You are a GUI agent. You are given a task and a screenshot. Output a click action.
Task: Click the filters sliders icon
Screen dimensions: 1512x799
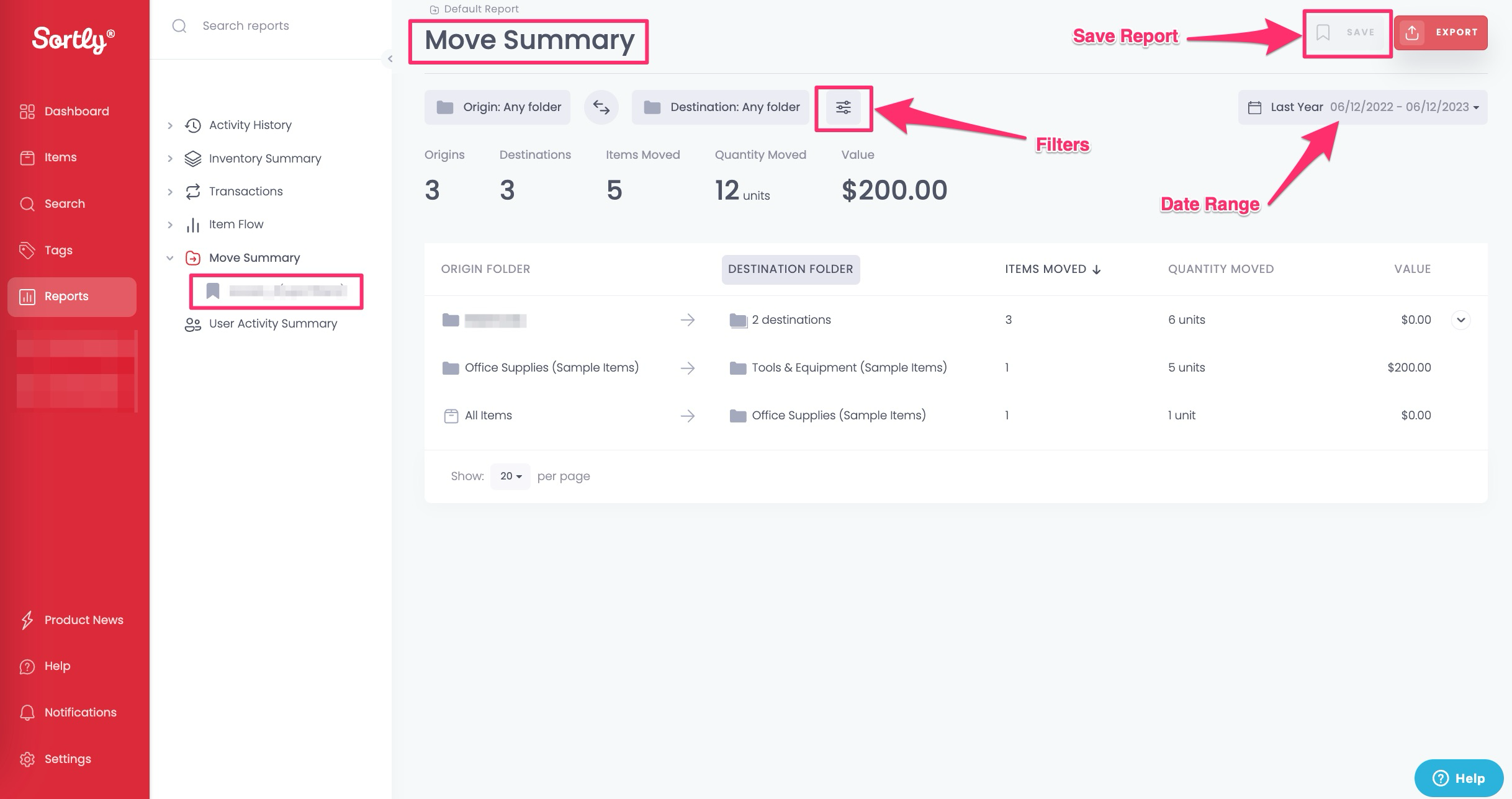tap(843, 107)
